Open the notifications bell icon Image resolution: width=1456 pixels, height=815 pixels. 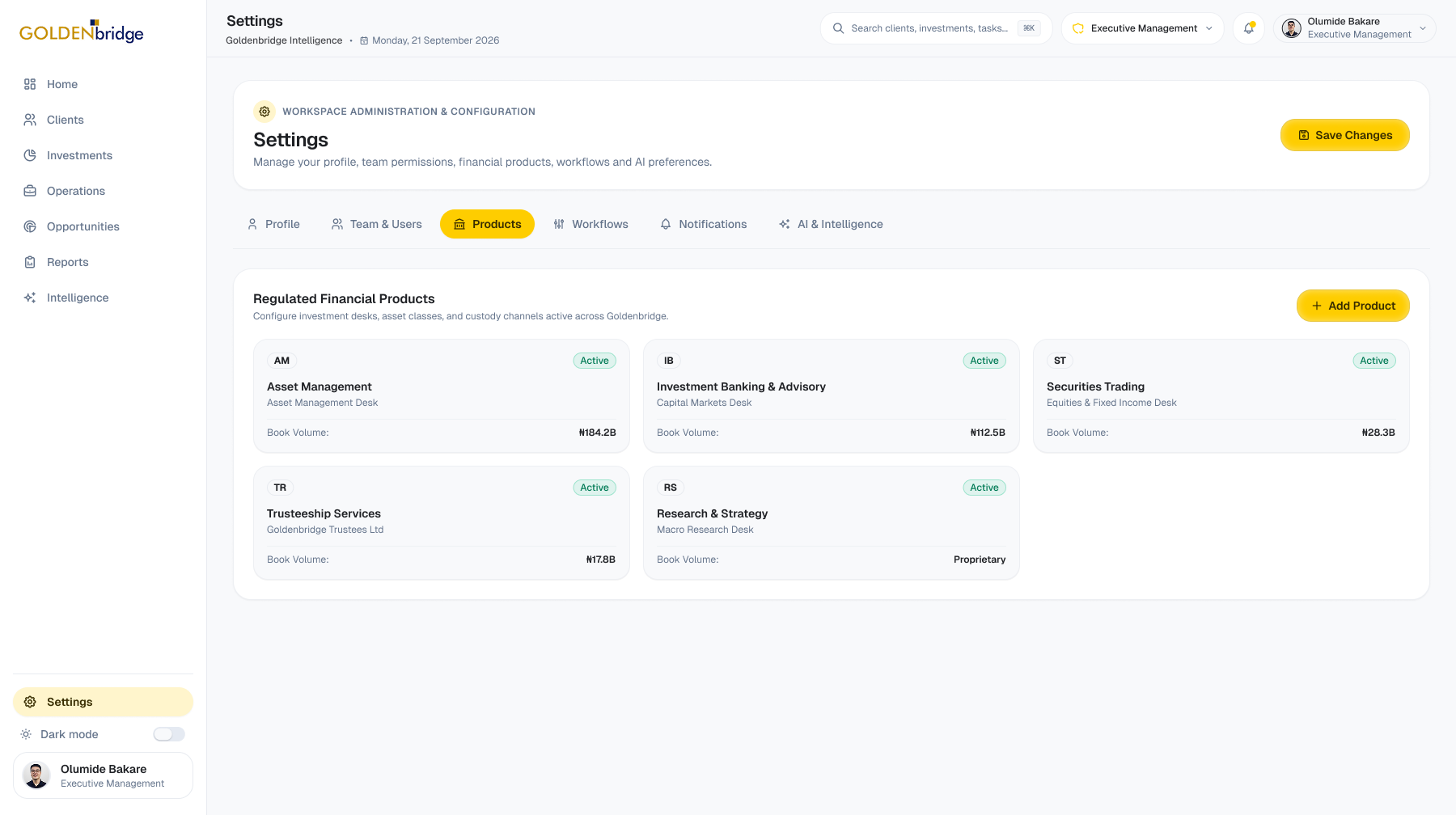pos(1249,28)
